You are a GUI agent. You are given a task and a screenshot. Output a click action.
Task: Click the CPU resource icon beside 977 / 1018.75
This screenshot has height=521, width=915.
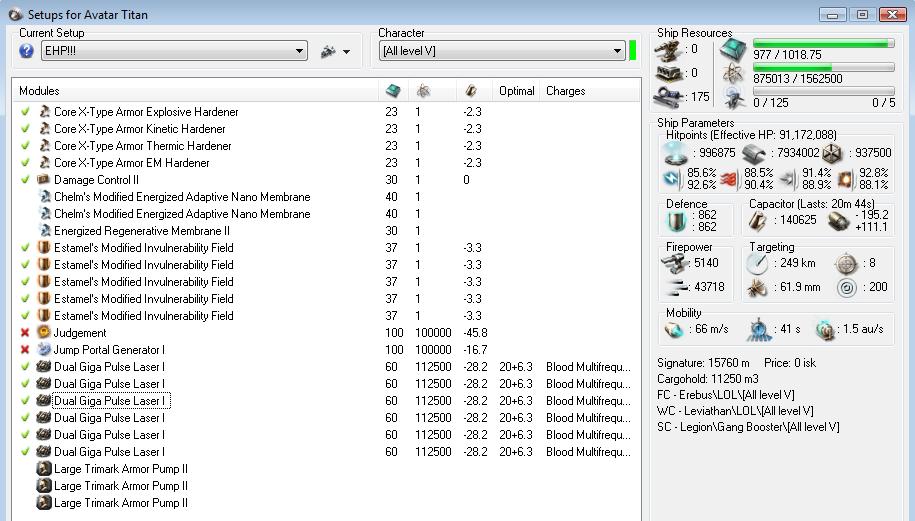coord(733,50)
